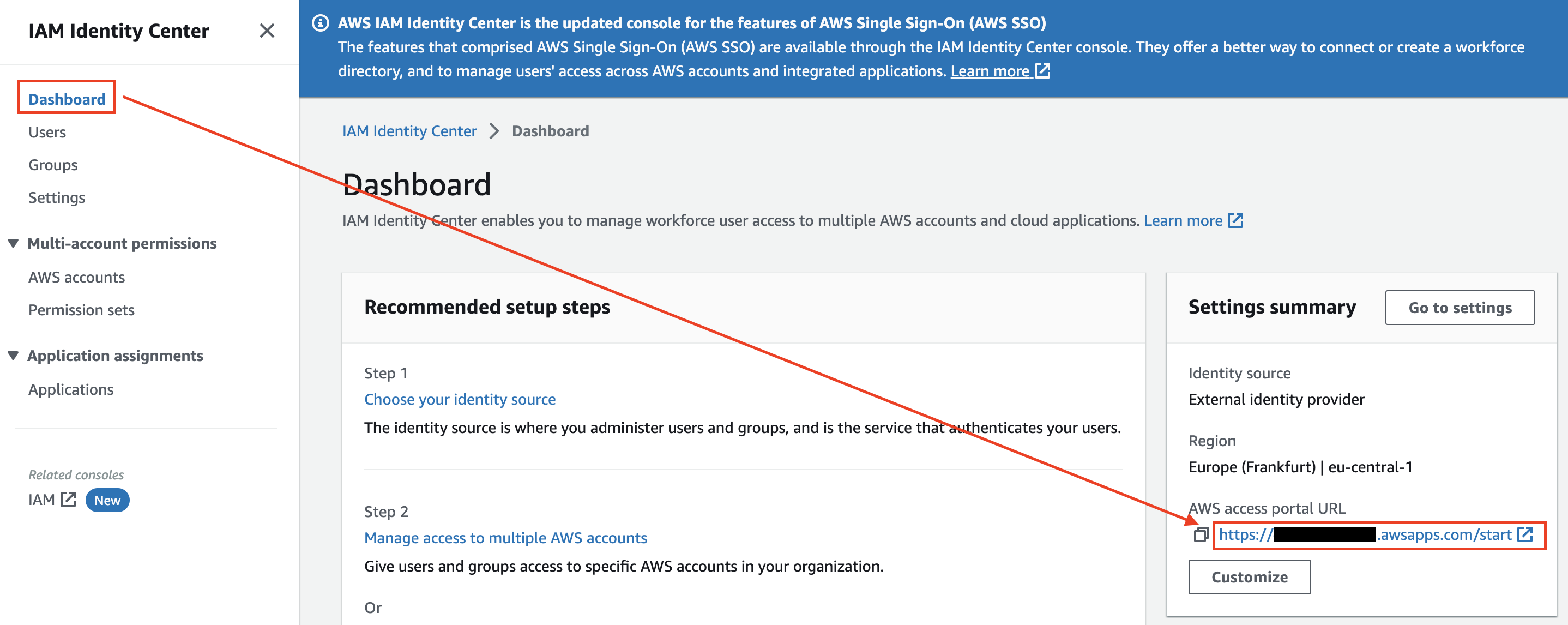Click the Go to settings button
This screenshot has width=1568, height=625.
[1460, 308]
